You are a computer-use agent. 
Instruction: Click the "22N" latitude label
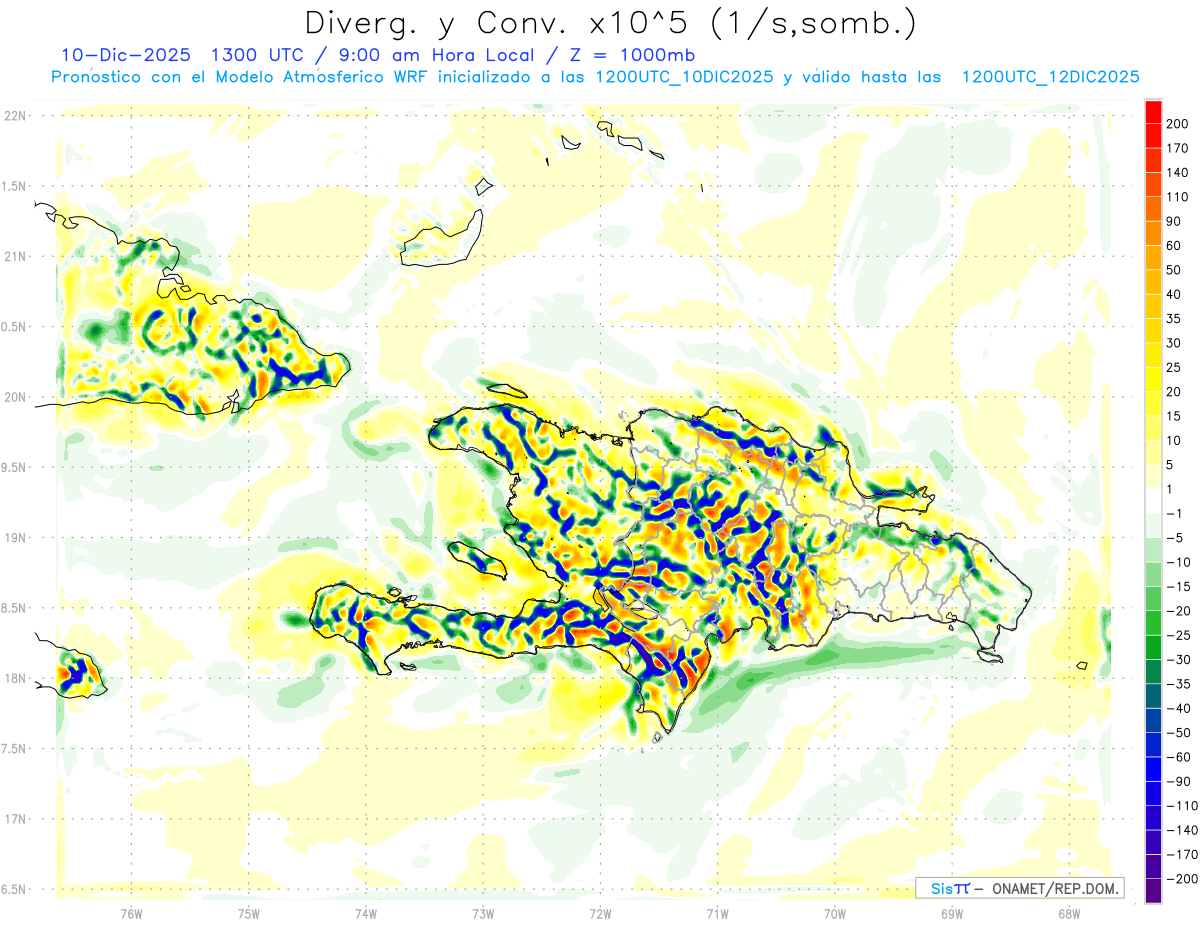click(15, 115)
